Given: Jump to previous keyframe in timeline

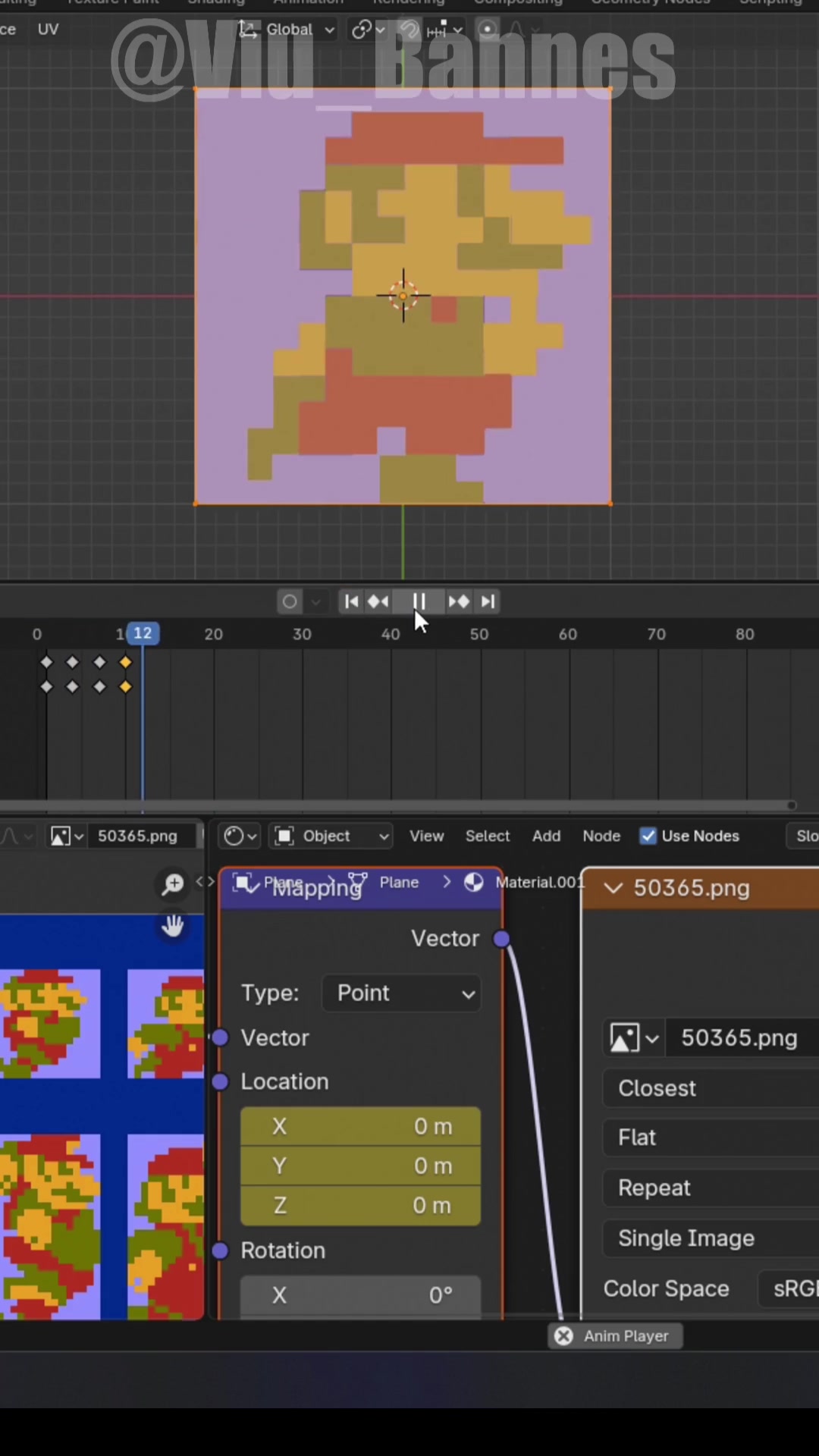Looking at the screenshot, I should tap(378, 601).
